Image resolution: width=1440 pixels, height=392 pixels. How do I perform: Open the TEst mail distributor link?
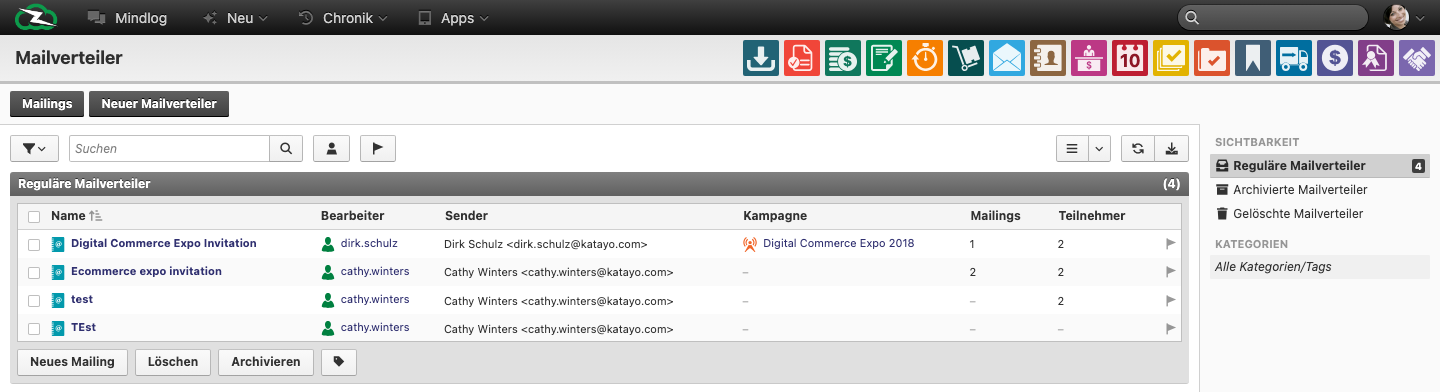[x=83, y=327]
